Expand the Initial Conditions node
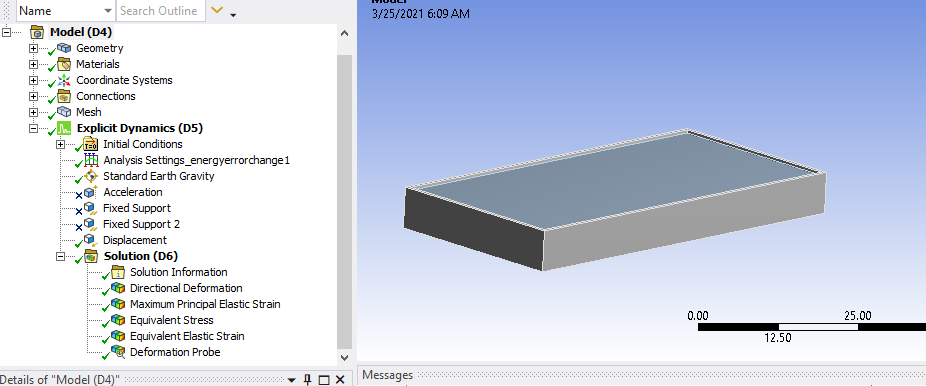This screenshot has width=926, height=386. [60, 144]
